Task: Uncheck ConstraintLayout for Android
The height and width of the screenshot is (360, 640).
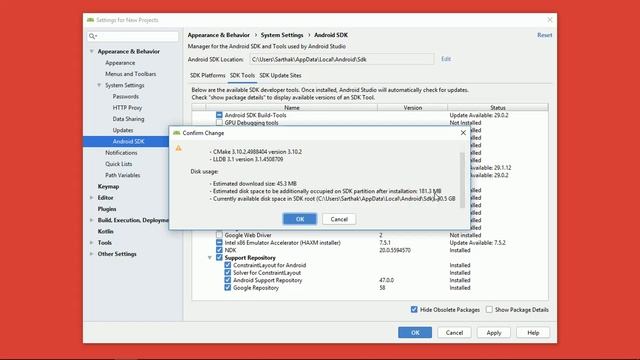Action: click(x=228, y=265)
